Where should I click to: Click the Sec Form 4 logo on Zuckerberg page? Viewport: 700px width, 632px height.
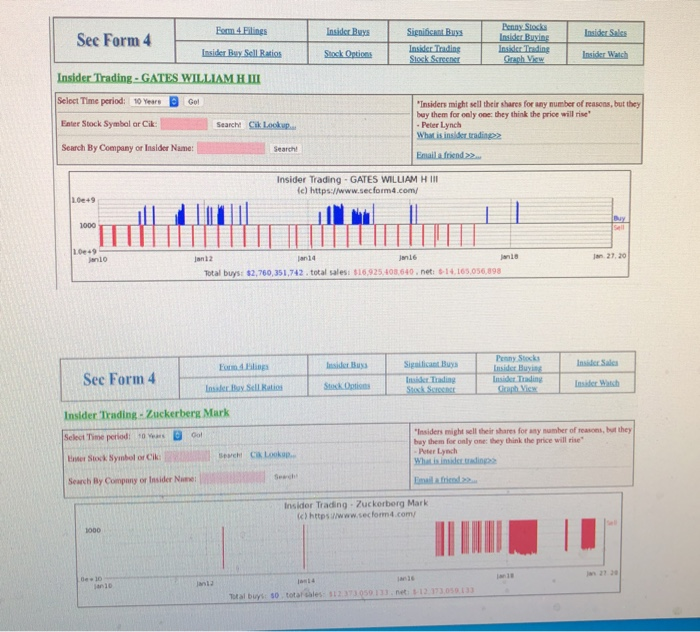[119, 379]
